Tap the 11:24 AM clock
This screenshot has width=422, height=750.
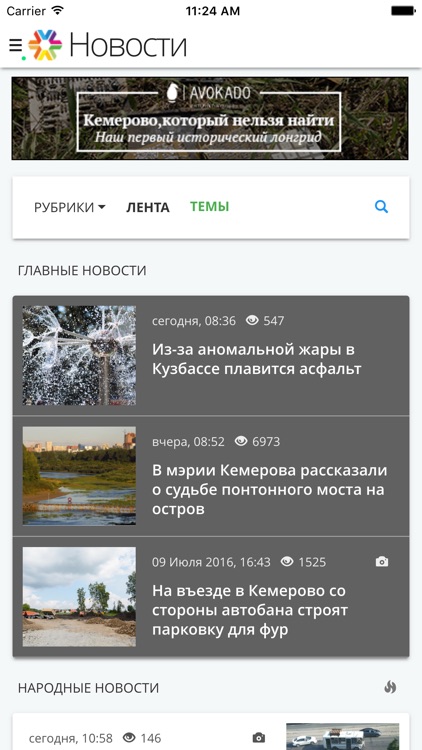(213, 11)
